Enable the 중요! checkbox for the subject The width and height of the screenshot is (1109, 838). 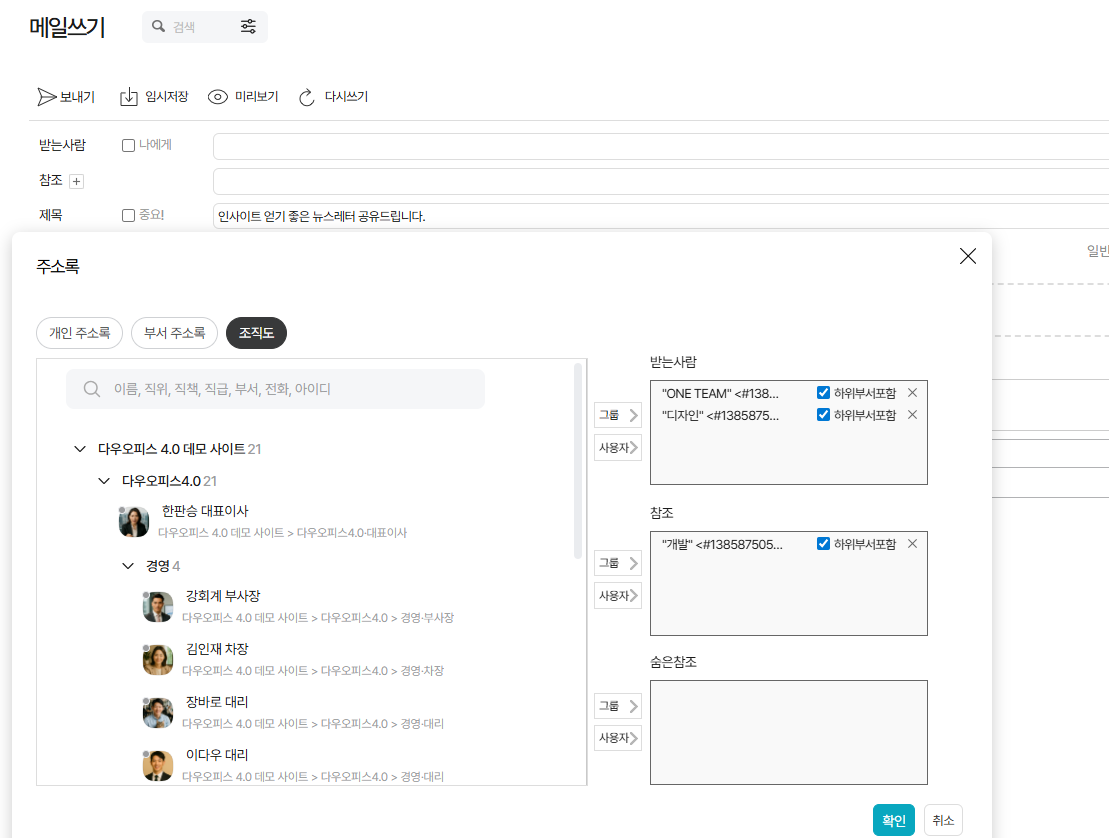(128, 214)
